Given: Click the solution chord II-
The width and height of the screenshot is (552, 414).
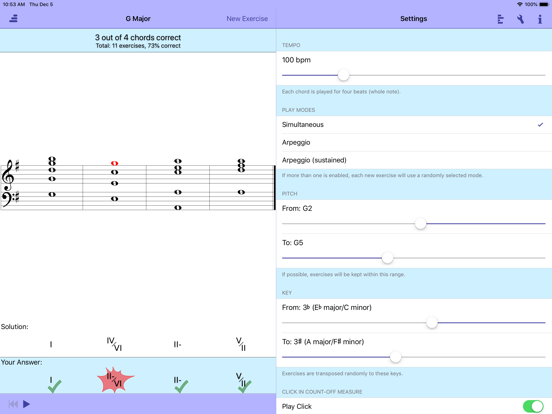Looking at the screenshot, I should coord(177,344).
